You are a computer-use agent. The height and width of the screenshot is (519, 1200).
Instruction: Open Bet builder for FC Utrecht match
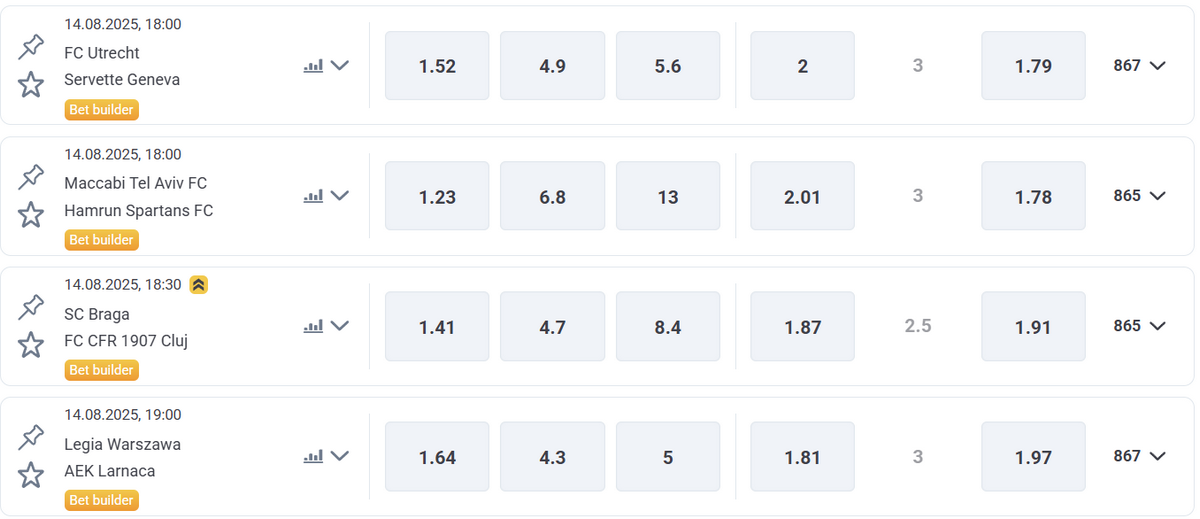[x=101, y=110]
